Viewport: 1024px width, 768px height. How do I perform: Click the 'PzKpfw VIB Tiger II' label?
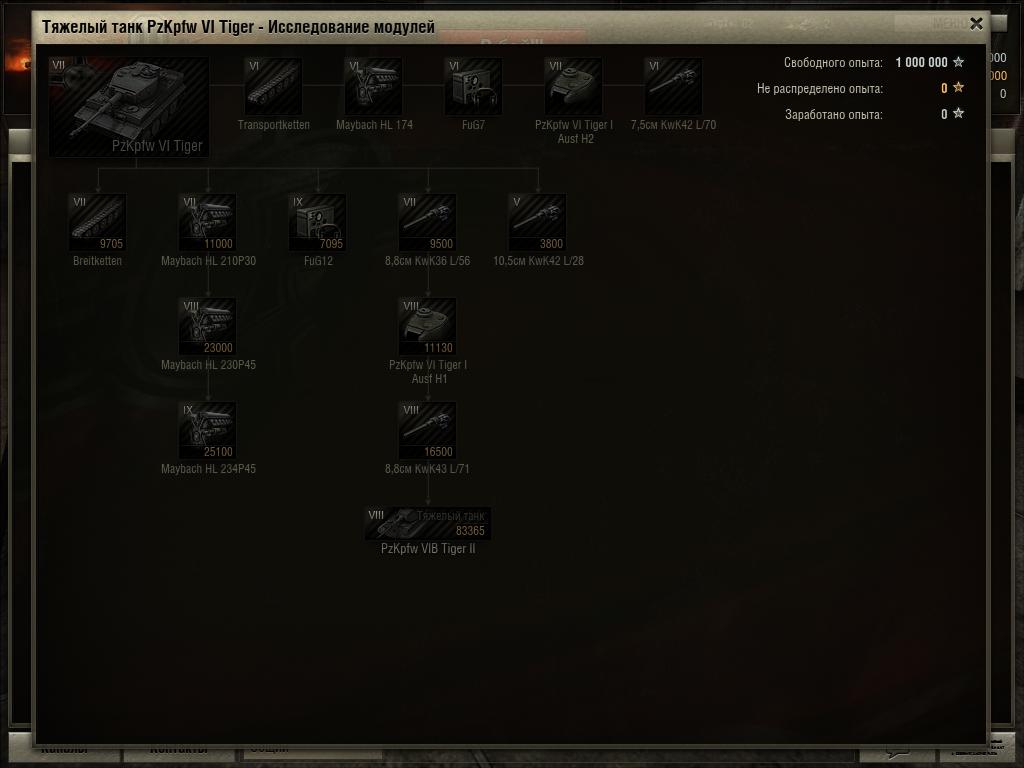pos(428,549)
